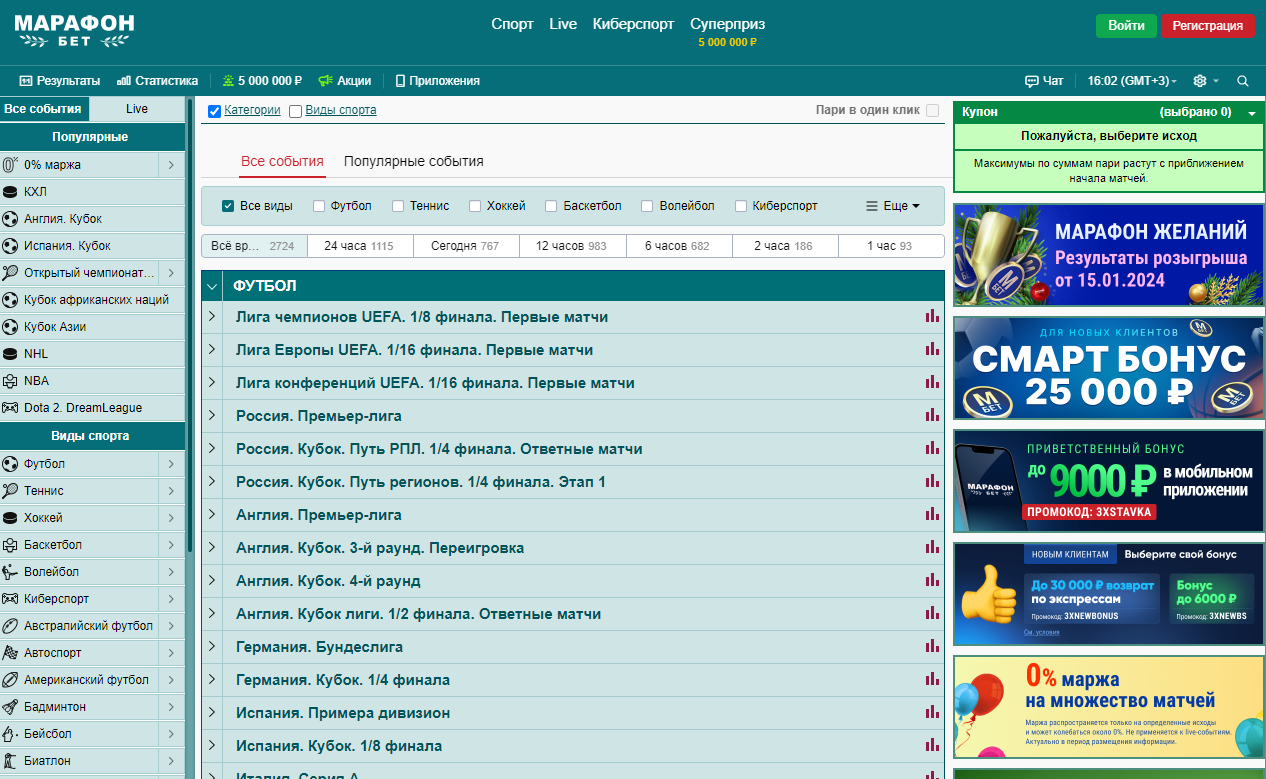The width and height of the screenshot is (1266, 779).
Task: Click the 5 000 000 ₽ toolbar item
Action: coord(262,81)
